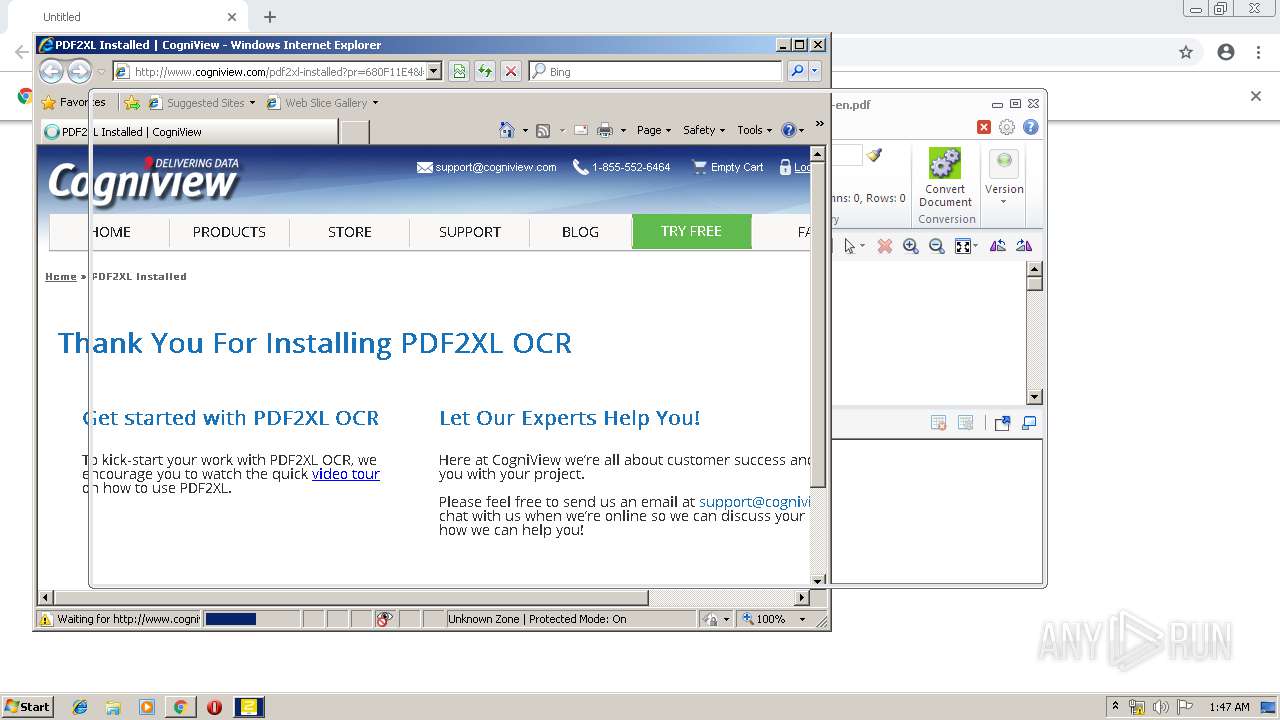The image size is (1280, 720).
Task: Open the Windows Start menu
Action: [27, 706]
